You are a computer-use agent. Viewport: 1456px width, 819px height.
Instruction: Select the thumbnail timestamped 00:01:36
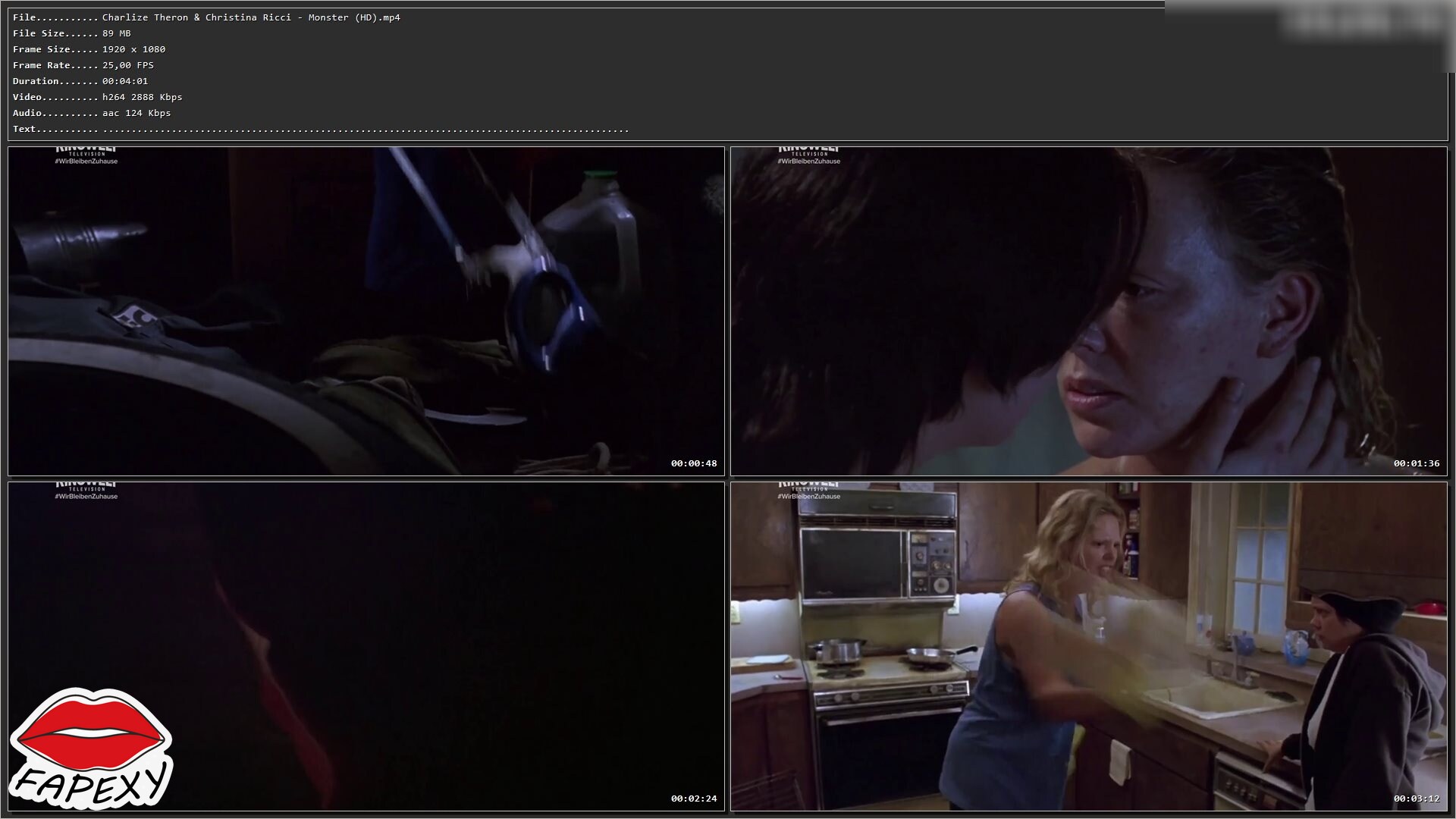[x=1089, y=312]
